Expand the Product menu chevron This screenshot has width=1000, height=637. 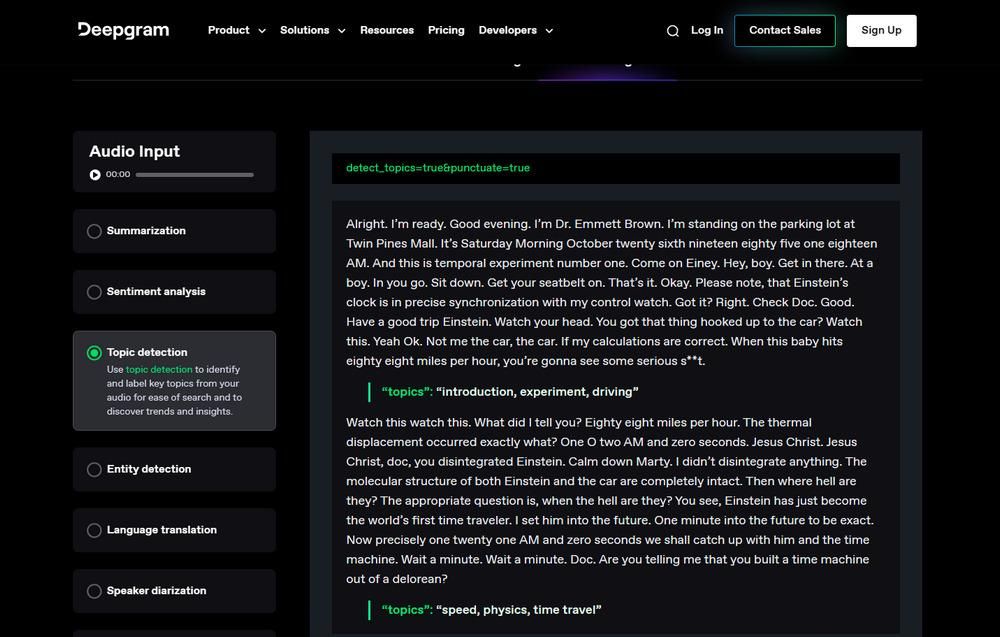click(x=261, y=31)
